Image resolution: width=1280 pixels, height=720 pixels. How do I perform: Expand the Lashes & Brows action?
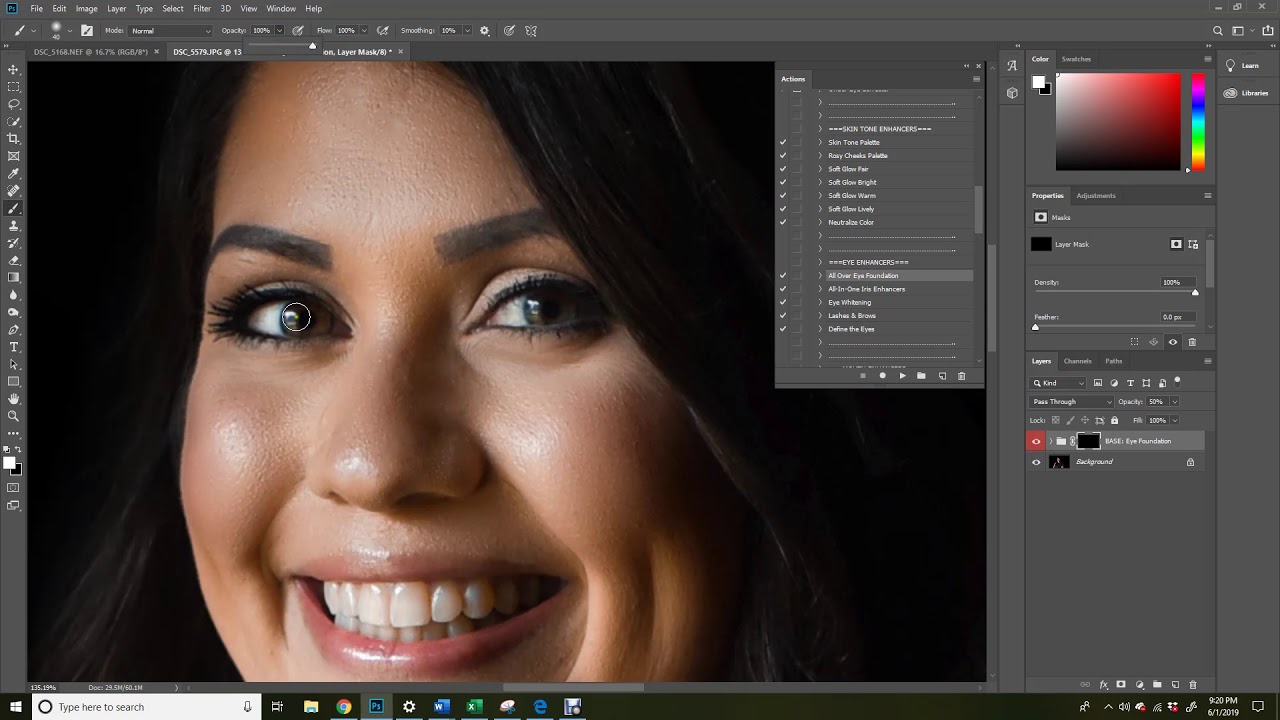coord(820,316)
